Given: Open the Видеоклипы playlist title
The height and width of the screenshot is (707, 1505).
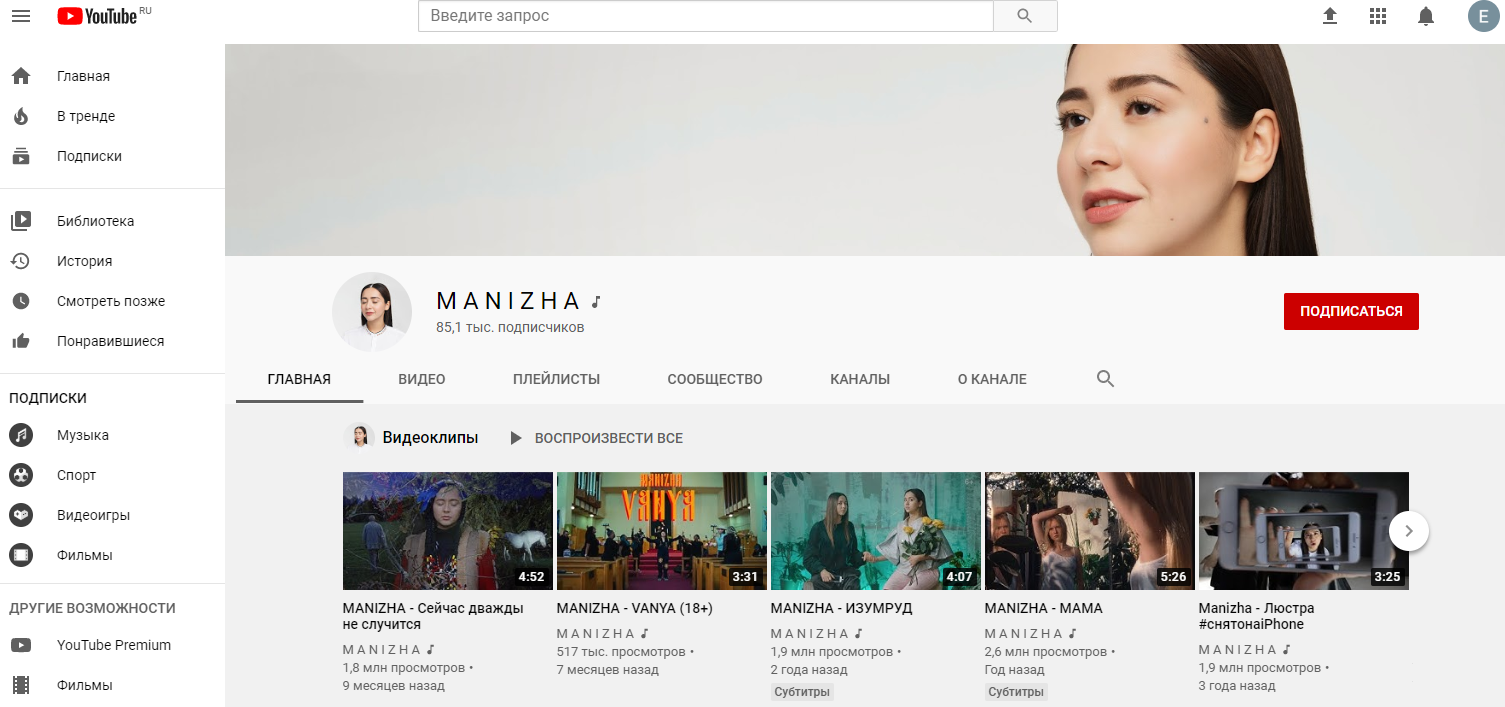Looking at the screenshot, I should [x=430, y=437].
